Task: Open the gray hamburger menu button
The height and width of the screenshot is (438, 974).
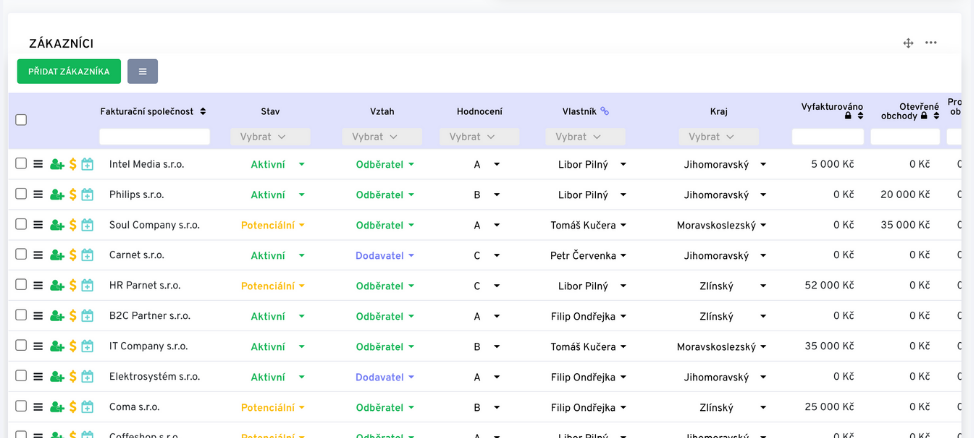Action: click(142, 71)
